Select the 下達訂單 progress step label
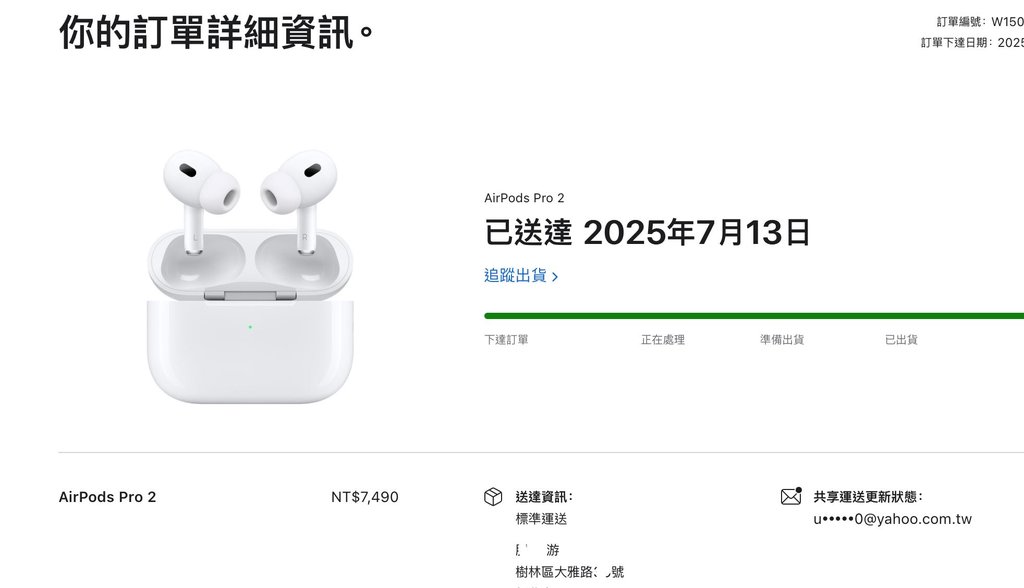 point(506,340)
